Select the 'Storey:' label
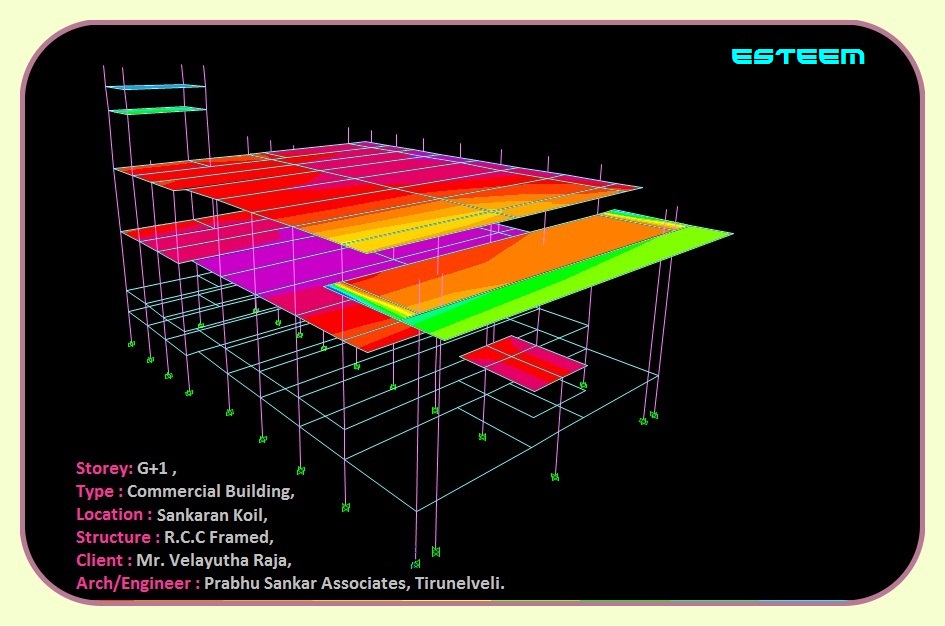Screen dimensions: 945x626 pos(104,468)
